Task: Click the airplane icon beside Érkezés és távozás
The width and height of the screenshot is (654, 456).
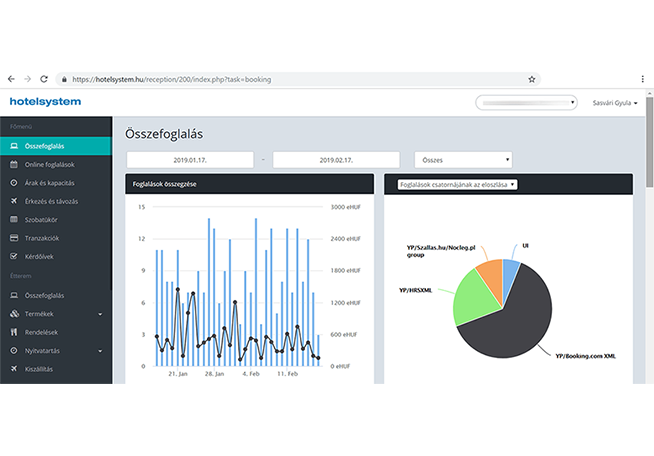Action: 13,201
